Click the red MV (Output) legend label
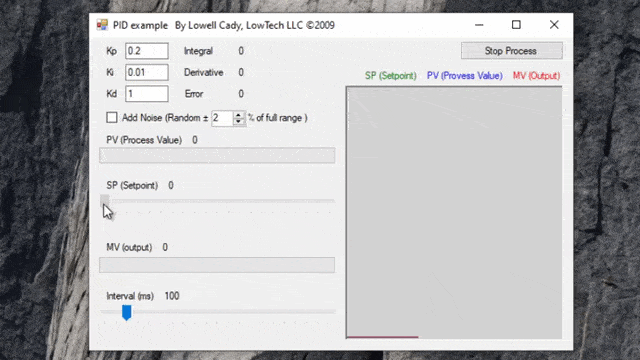 click(536, 76)
